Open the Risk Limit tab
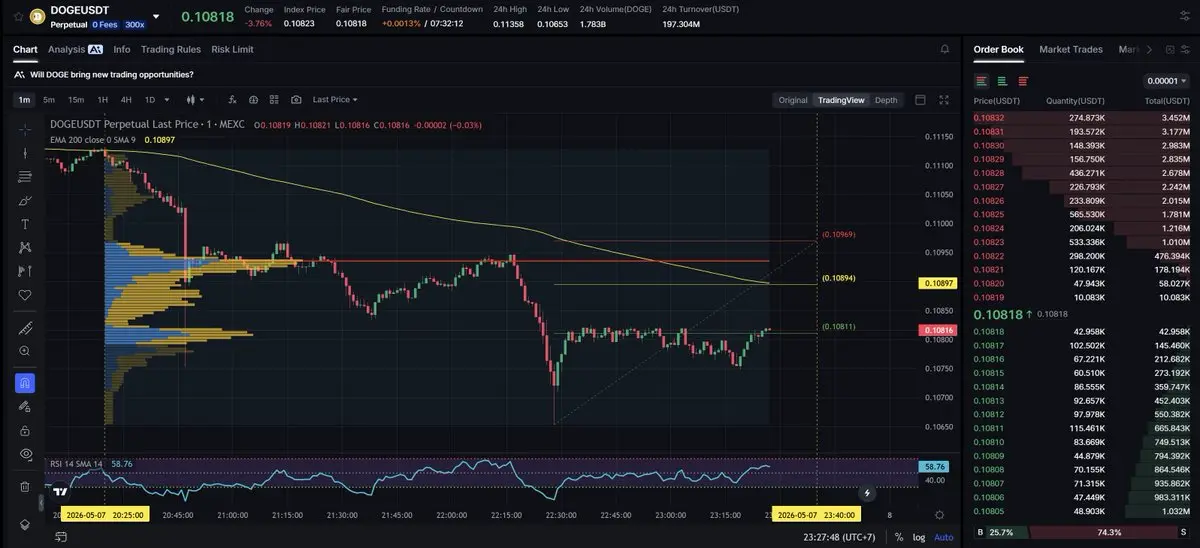This screenshot has height=548, width=1200. pos(232,49)
